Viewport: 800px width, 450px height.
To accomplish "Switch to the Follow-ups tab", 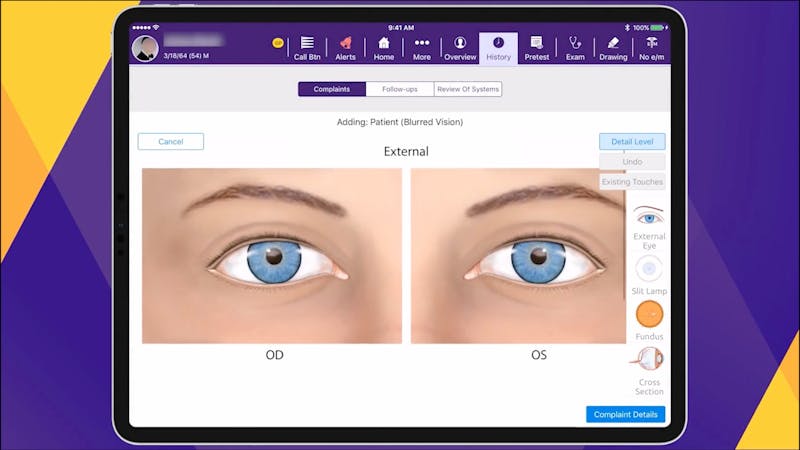I will (400, 89).
